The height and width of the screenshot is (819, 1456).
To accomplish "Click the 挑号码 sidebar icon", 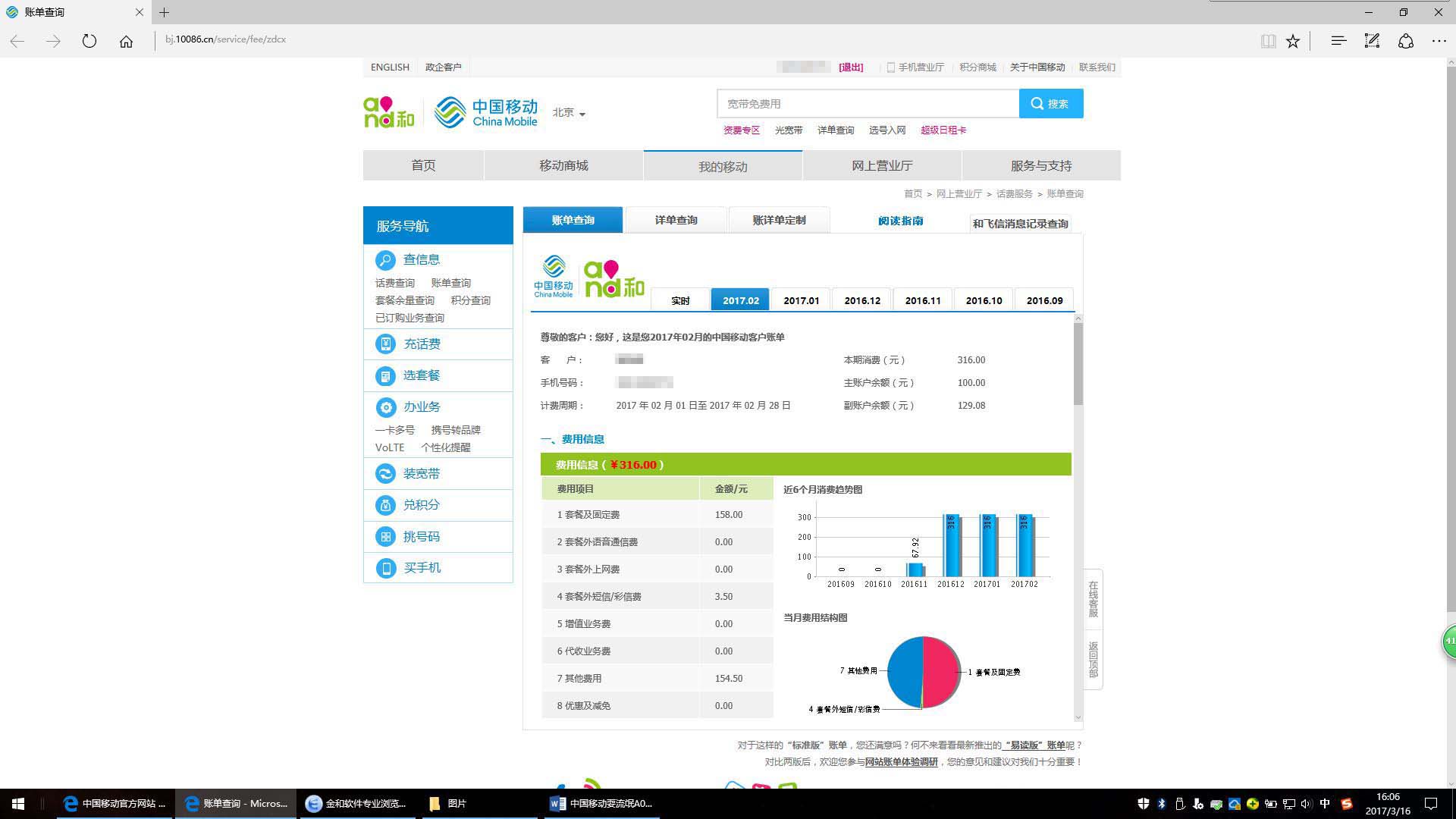I will pyautogui.click(x=385, y=537).
